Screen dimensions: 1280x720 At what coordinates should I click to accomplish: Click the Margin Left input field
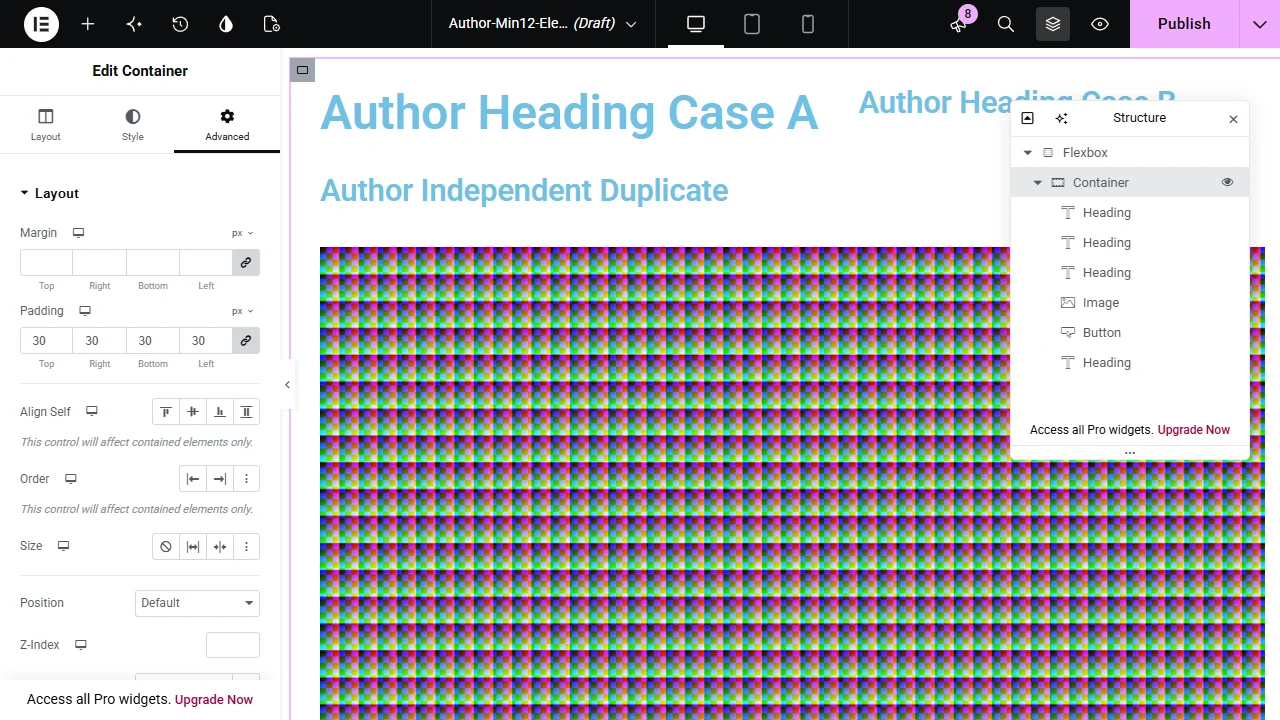click(x=206, y=262)
